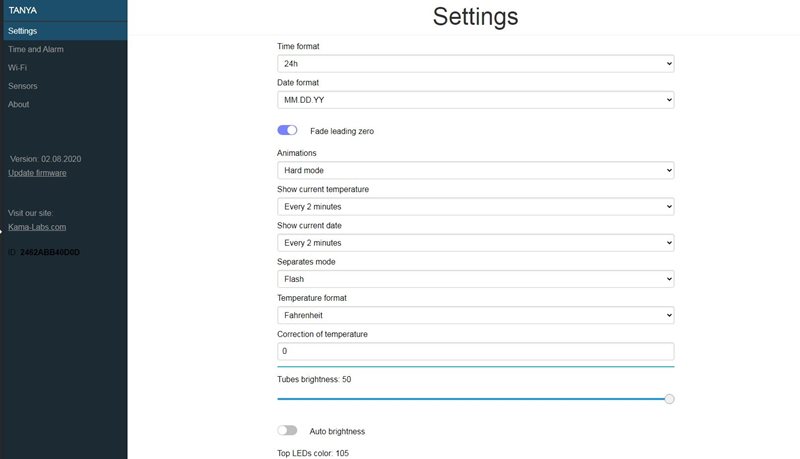Open the Temperature format Fahrenheit dropdown
800x459 pixels.
tap(476, 315)
